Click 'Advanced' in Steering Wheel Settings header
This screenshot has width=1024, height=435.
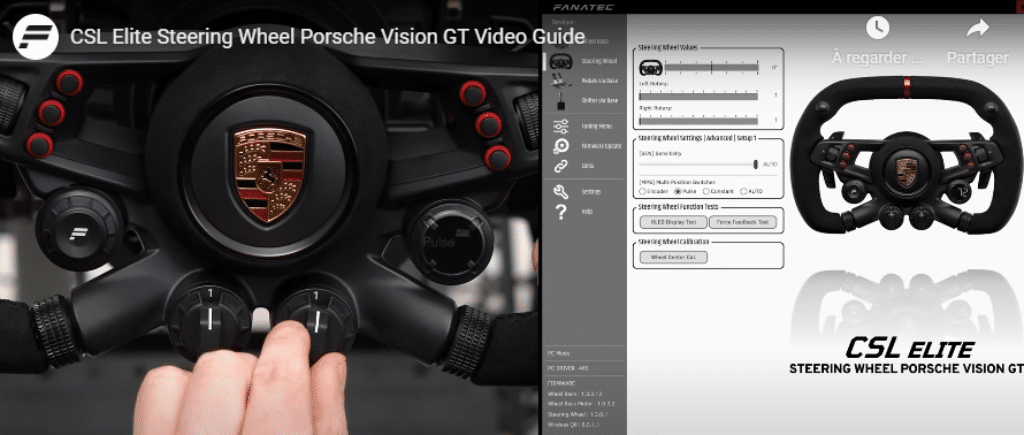pyautogui.click(x=719, y=138)
